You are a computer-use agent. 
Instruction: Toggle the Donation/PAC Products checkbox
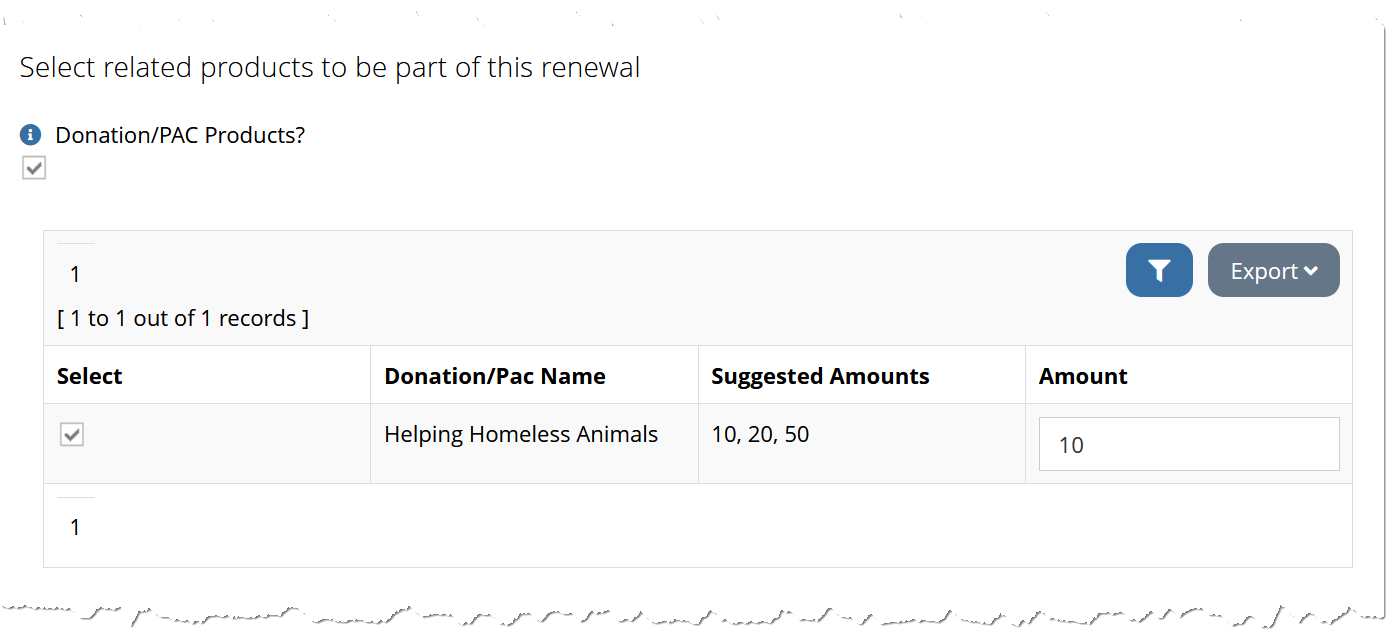click(x=34, y=169)
